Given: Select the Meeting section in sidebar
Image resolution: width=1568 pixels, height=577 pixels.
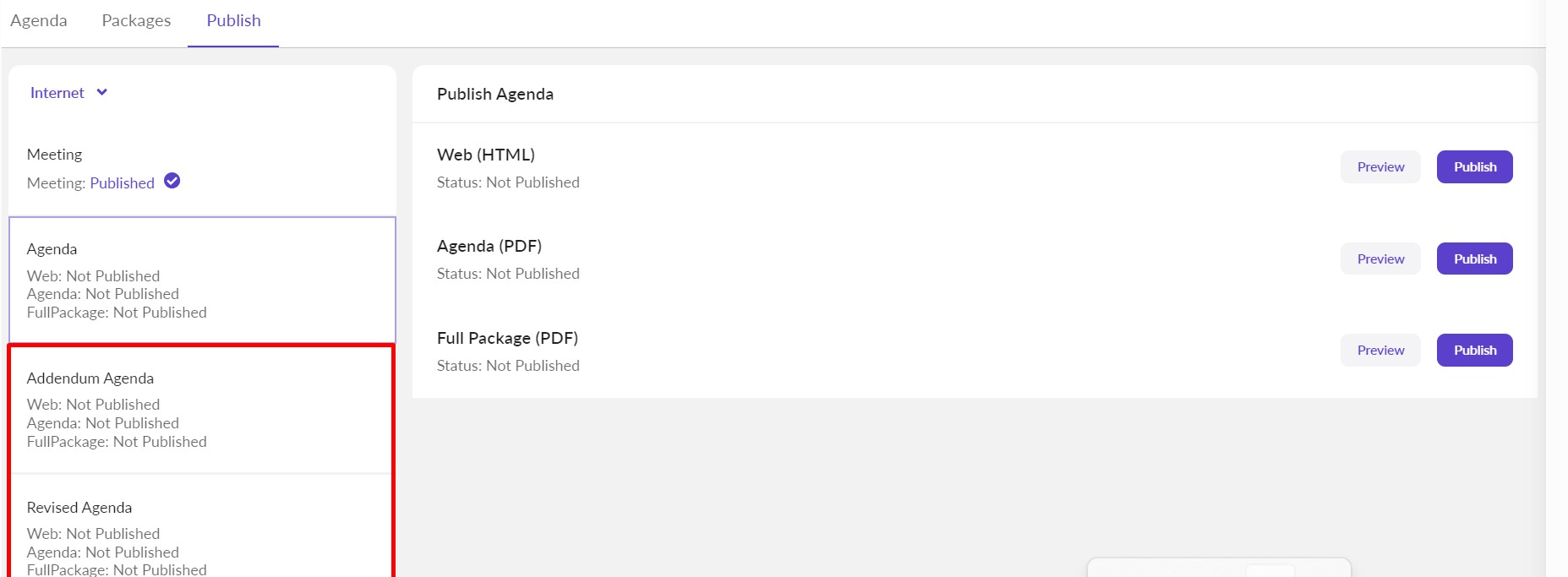Looking at the screenshot, I should 55,155.
